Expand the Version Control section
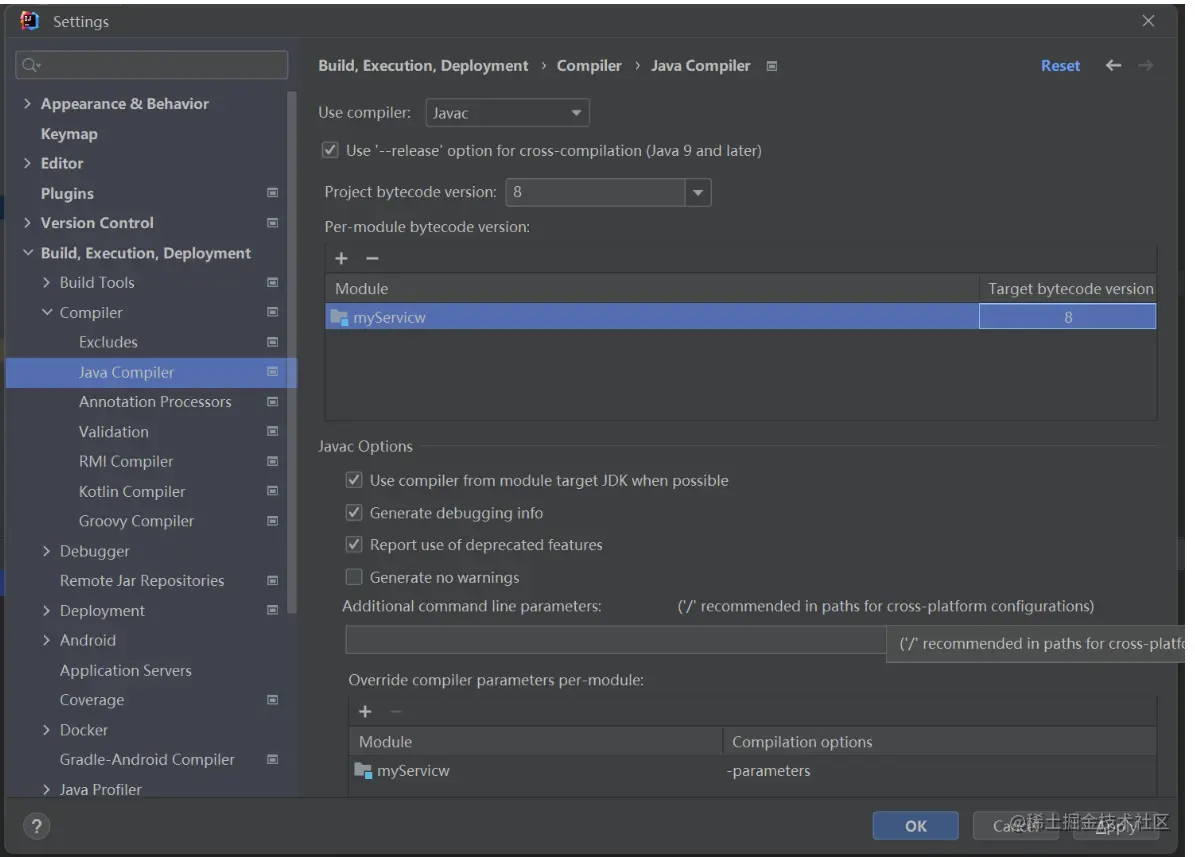The width and height of the screenshot is (1195, 857). (27, 223)
